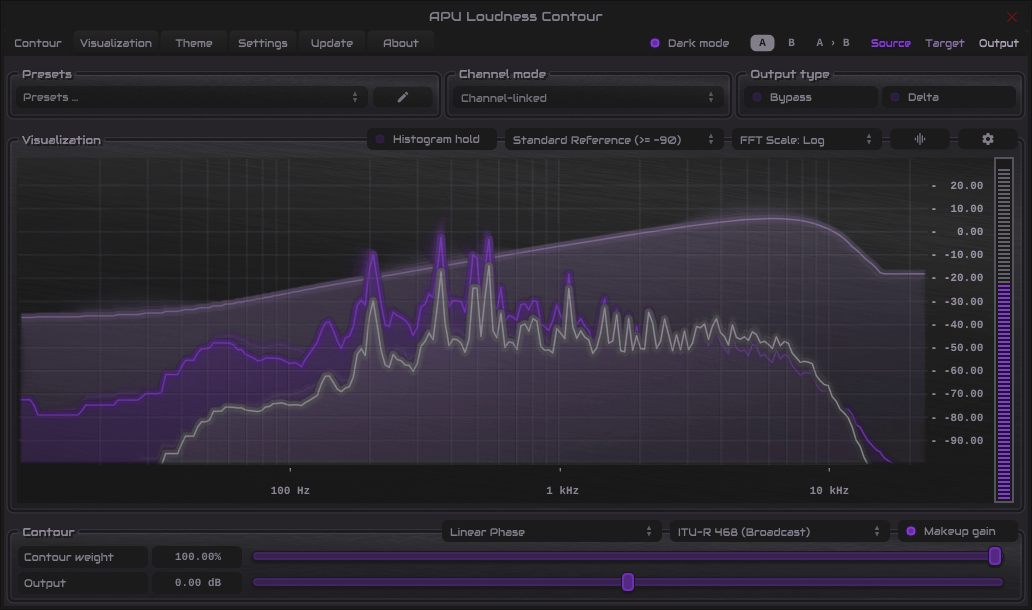Click the 10 kHz axis label
Screen dimensions: 1032x610
(829, 490)
